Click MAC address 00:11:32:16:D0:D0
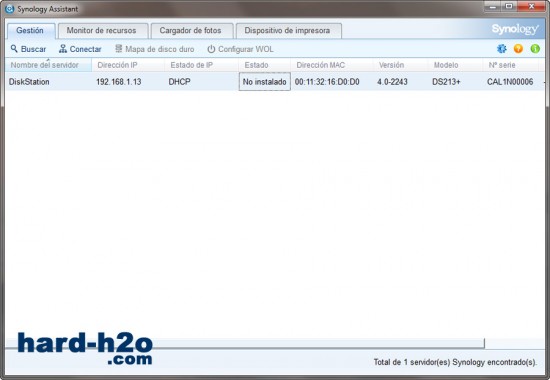 (327, 82)
